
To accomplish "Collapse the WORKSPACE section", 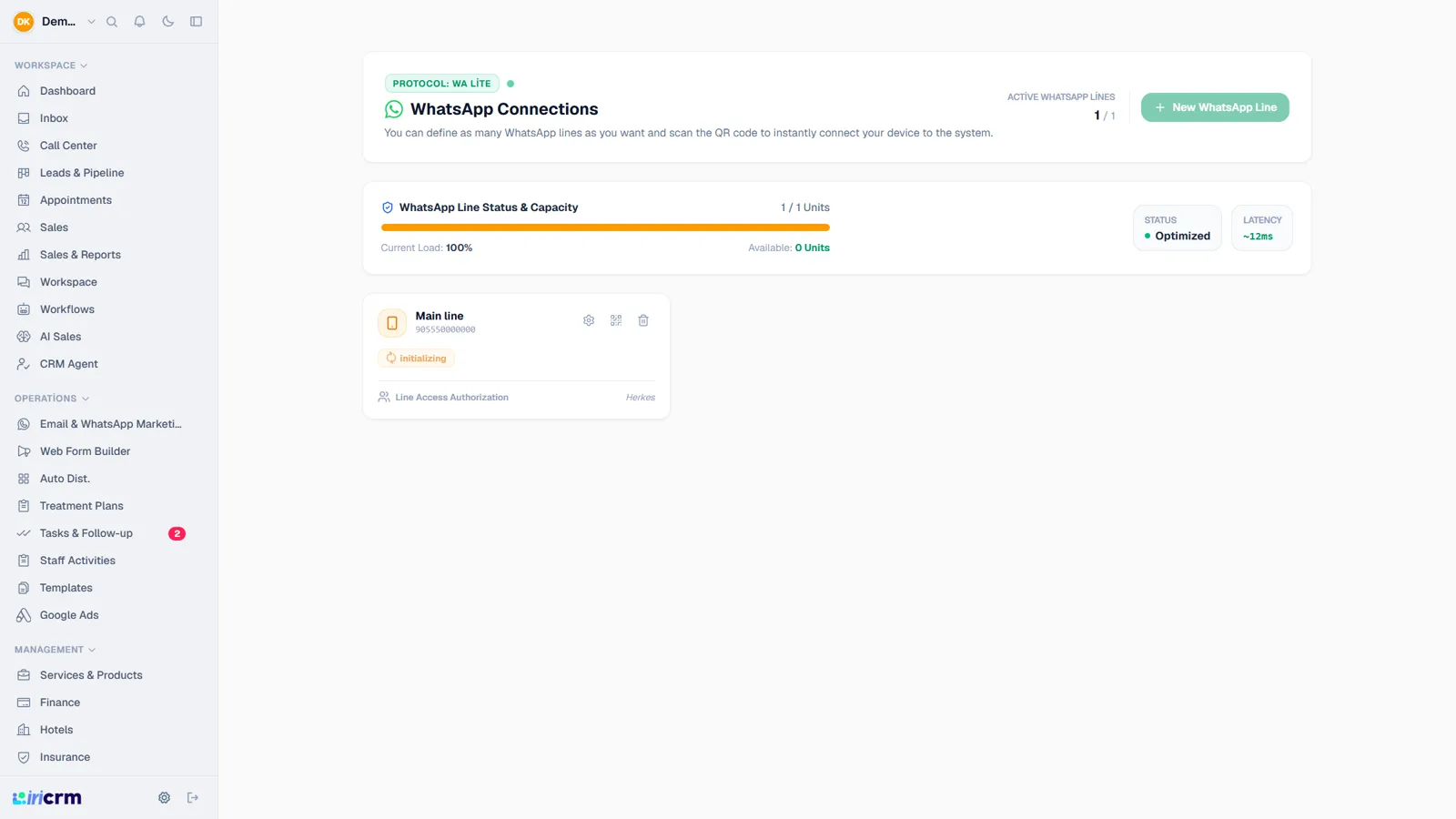I will pos(51,66).
